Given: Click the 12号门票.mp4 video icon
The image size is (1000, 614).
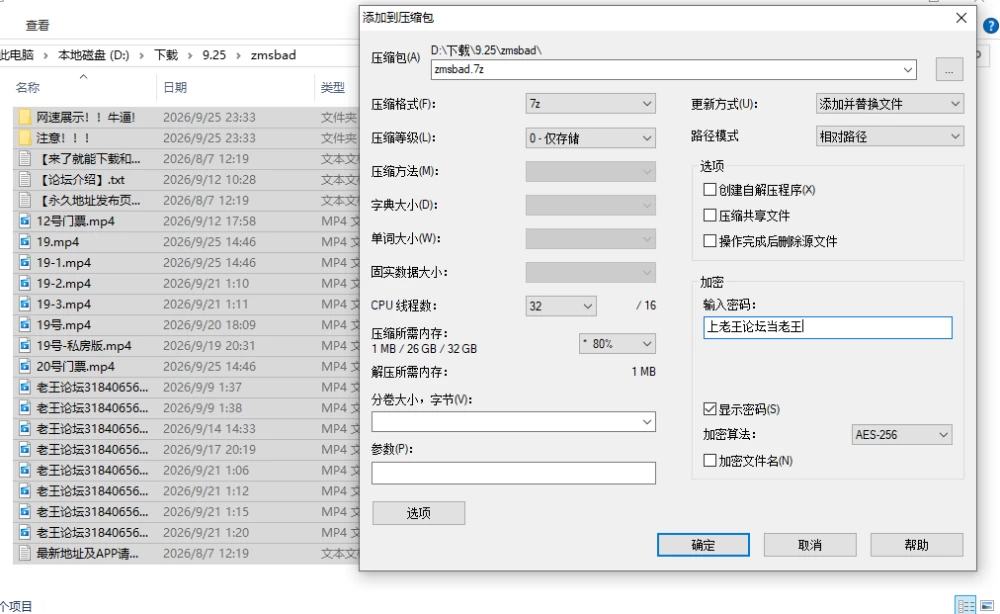Looking at the screenshot, I should [x=25, y=221].
